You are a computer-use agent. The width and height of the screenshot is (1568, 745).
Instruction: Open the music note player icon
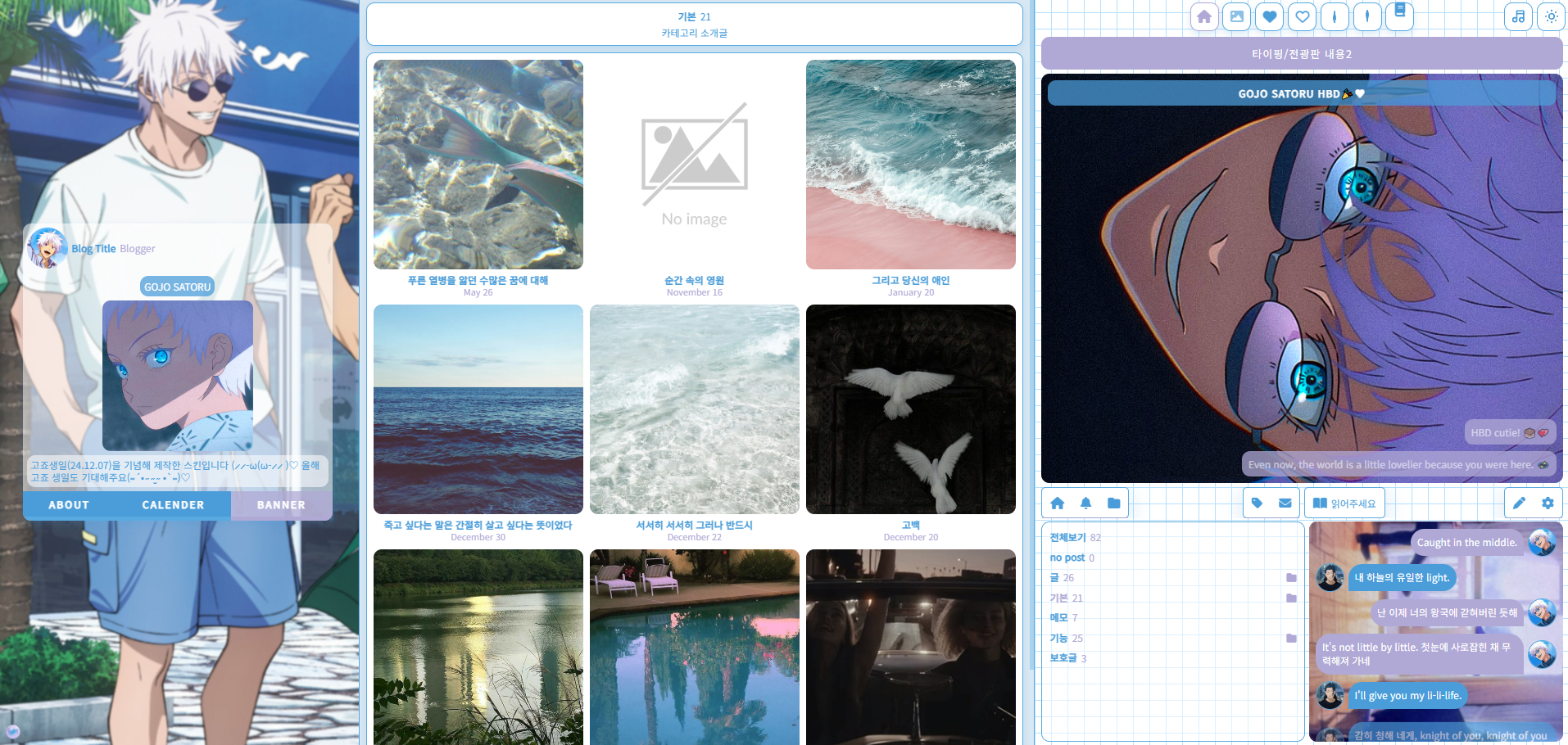coord(1518,16)
